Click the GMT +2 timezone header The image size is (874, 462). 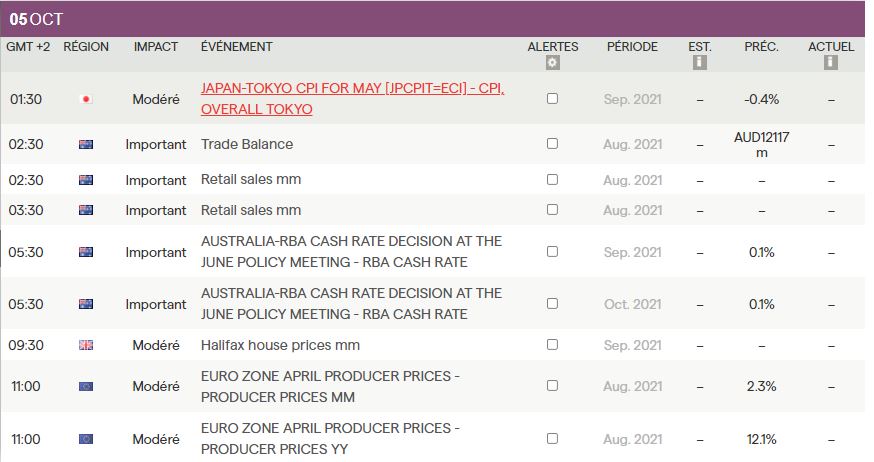click(28, 47)
